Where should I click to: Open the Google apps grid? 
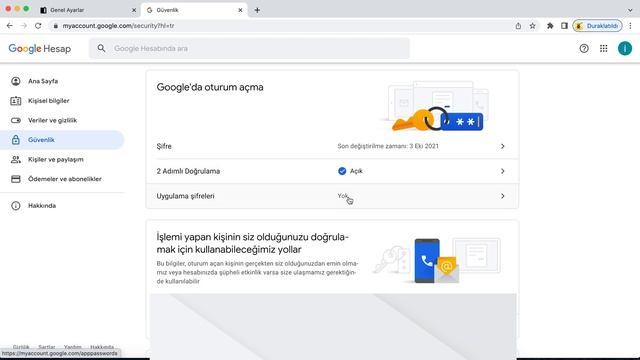click(604, 49)
